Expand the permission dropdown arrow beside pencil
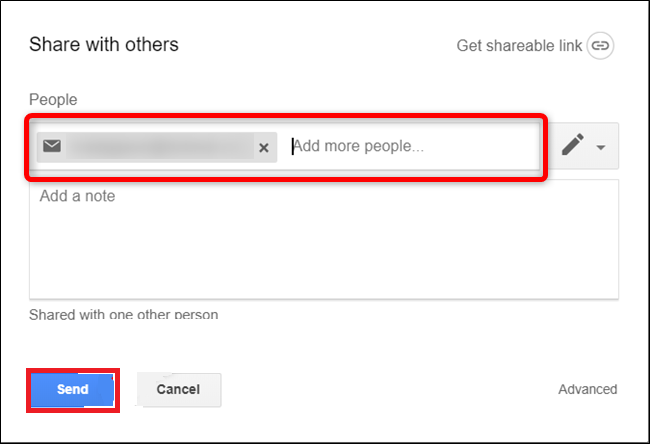This screenshot has width=650, height=444. pos(601,147)
